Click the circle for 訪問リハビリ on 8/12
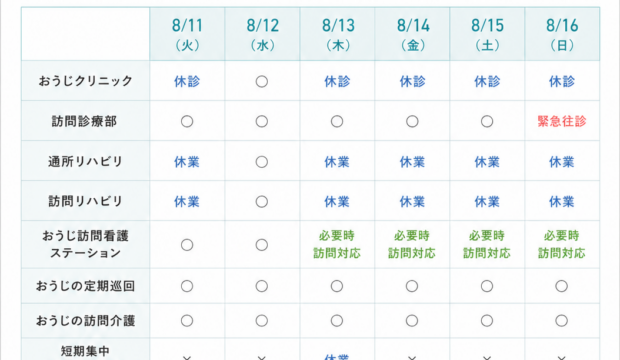The height and width of the screenshot is (360, 620). click(x=261, y=202)
